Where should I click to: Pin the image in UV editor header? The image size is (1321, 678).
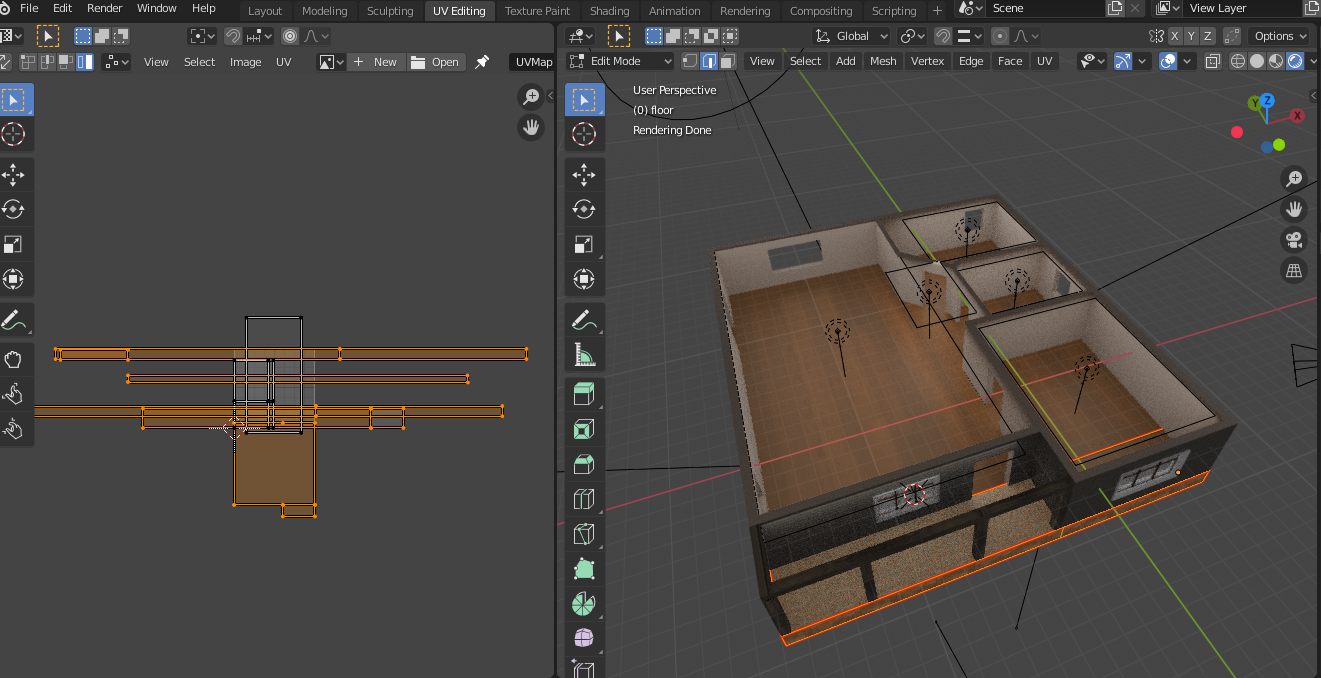click(482, 62)
